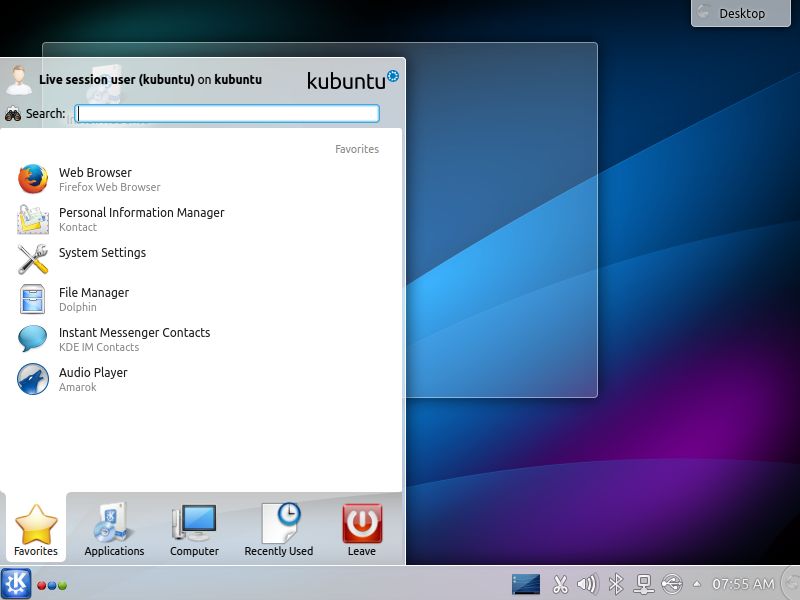
Task: Click the activities three-dots icon in panel
Action: pyautogui.click(x=52, y=585)
